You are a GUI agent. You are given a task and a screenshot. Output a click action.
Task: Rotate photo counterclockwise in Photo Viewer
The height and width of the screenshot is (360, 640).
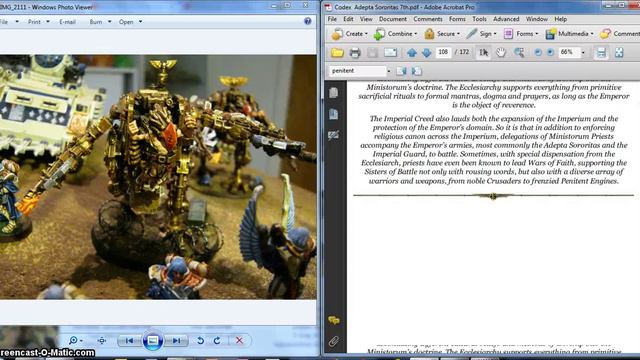(x=200, y=340)
